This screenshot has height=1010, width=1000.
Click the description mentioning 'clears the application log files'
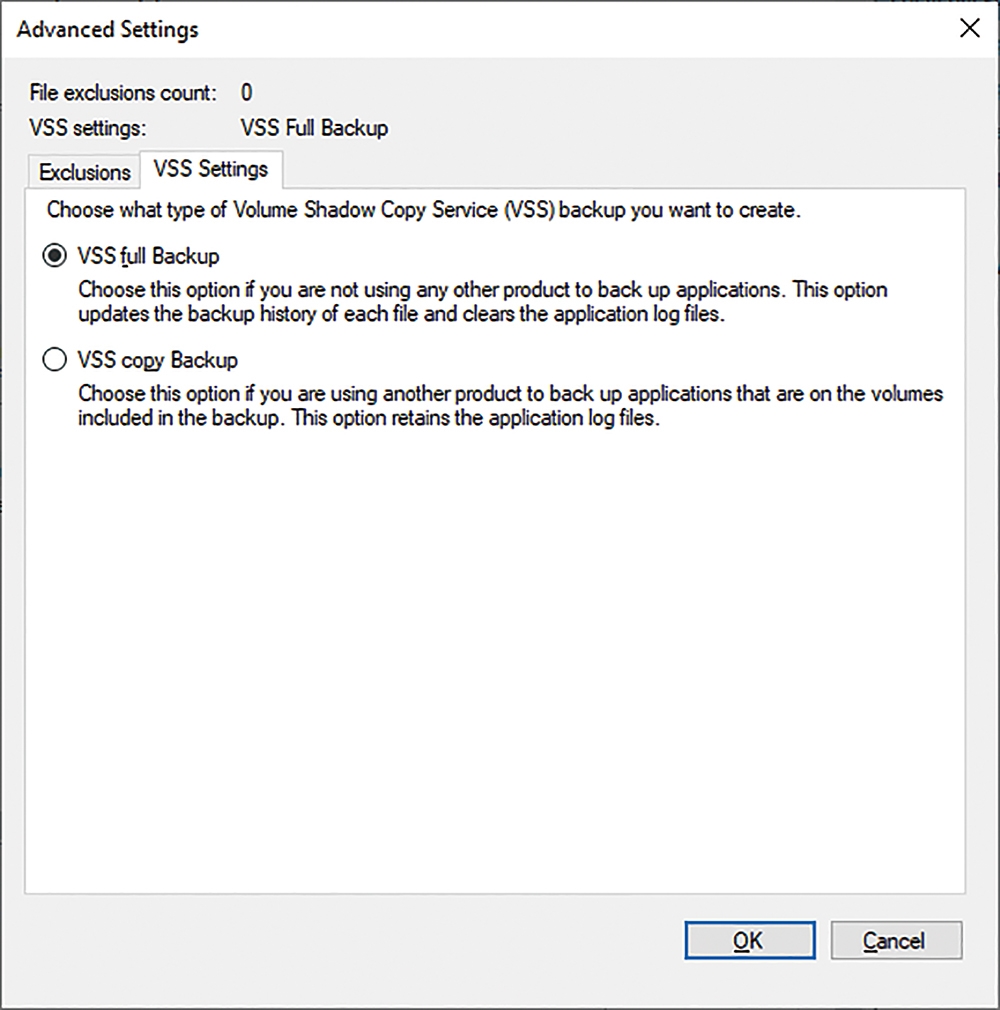click(x=483, y=302)
